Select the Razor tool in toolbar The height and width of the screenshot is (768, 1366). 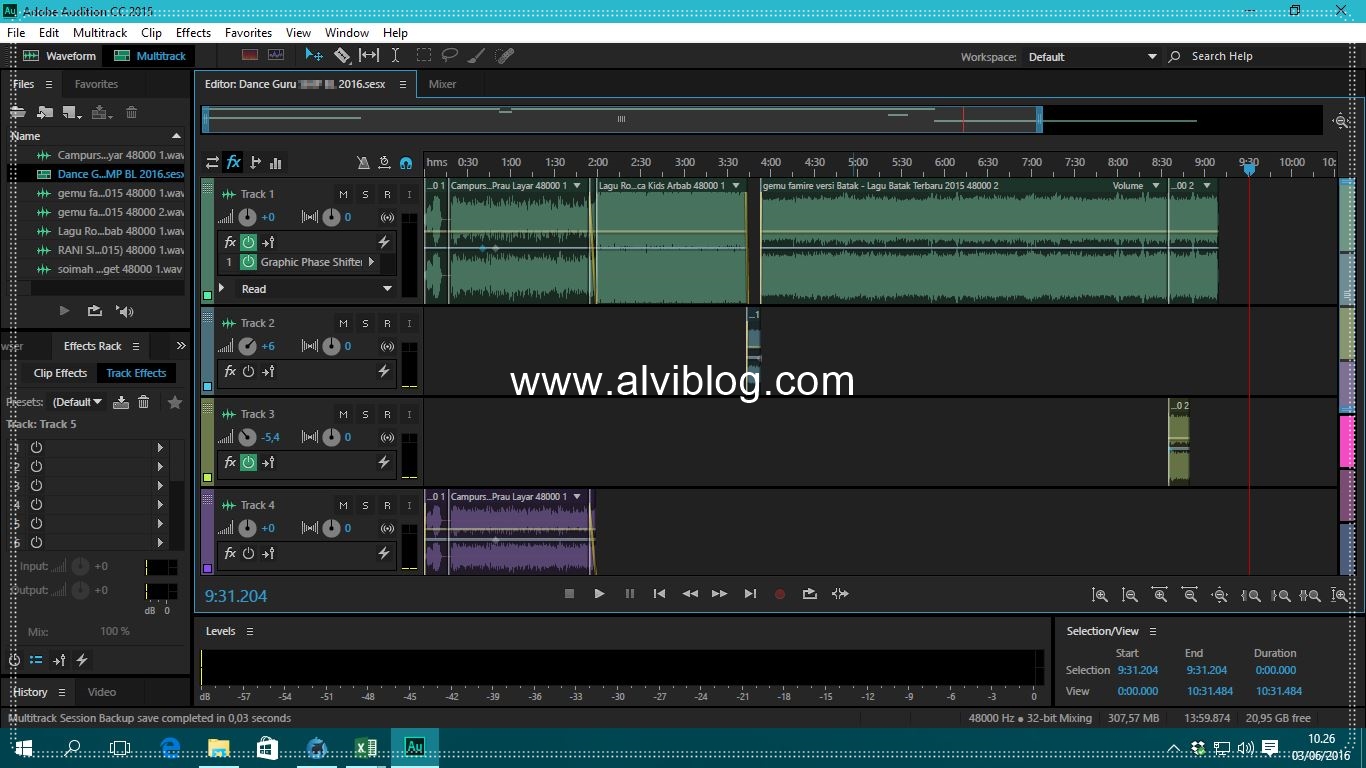[342, 56]
